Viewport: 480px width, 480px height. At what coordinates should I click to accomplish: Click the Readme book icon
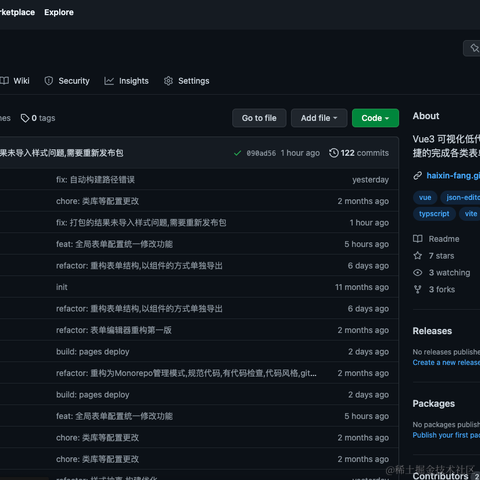pos(418,239)
